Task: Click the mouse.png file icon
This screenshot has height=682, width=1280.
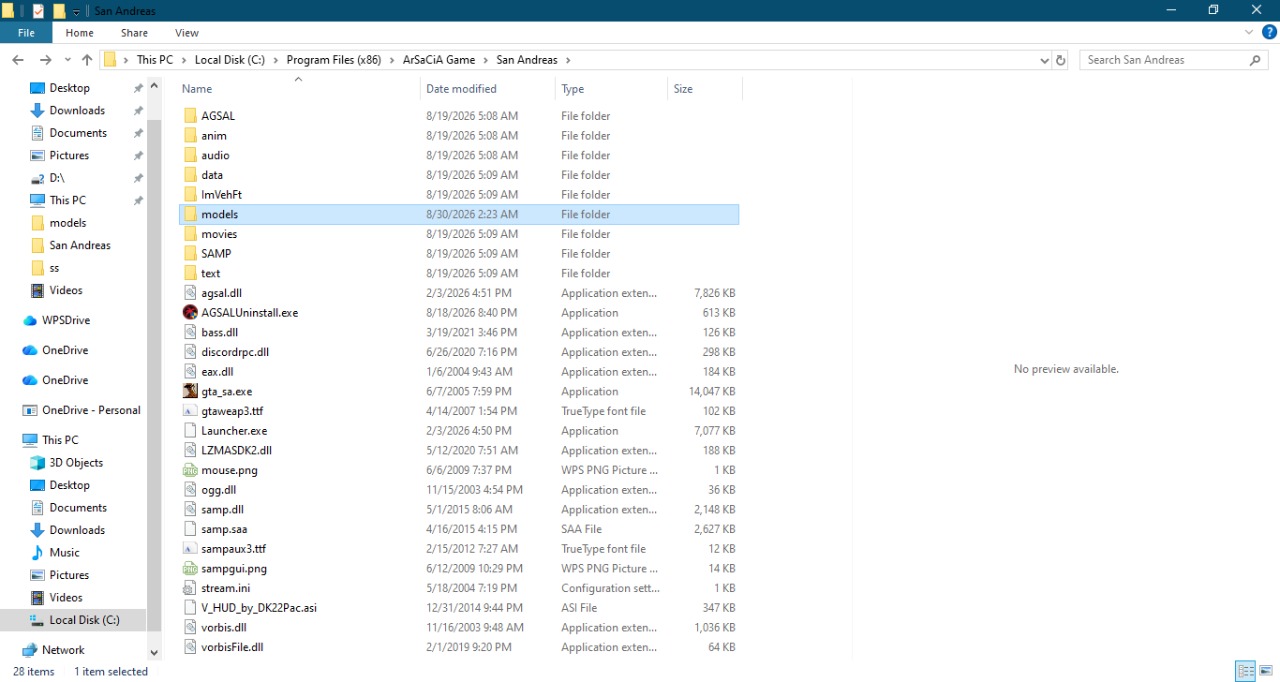Action: (191, 470)
